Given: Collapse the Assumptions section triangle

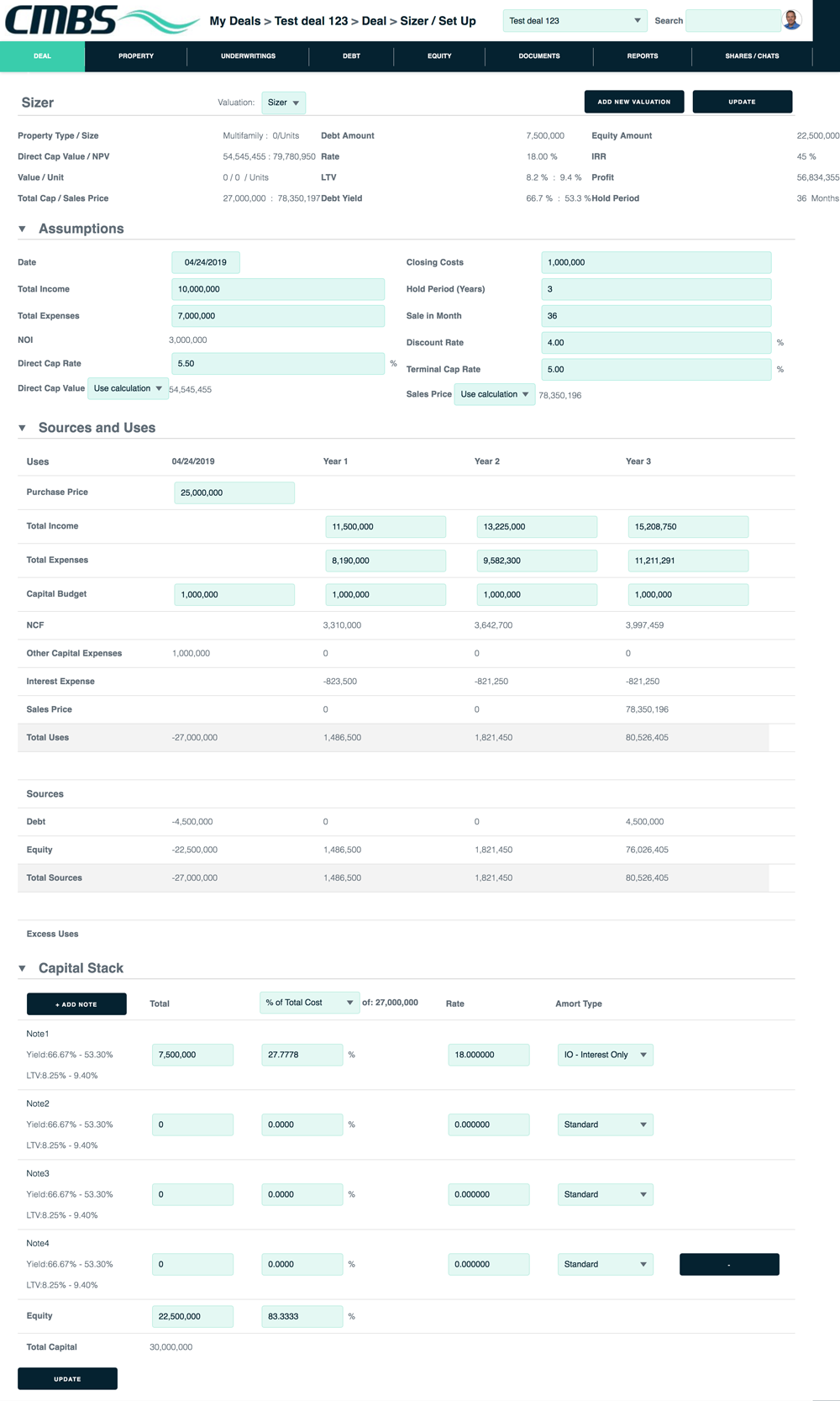Looking at the screenshot, I should click(x=23, y=229).
